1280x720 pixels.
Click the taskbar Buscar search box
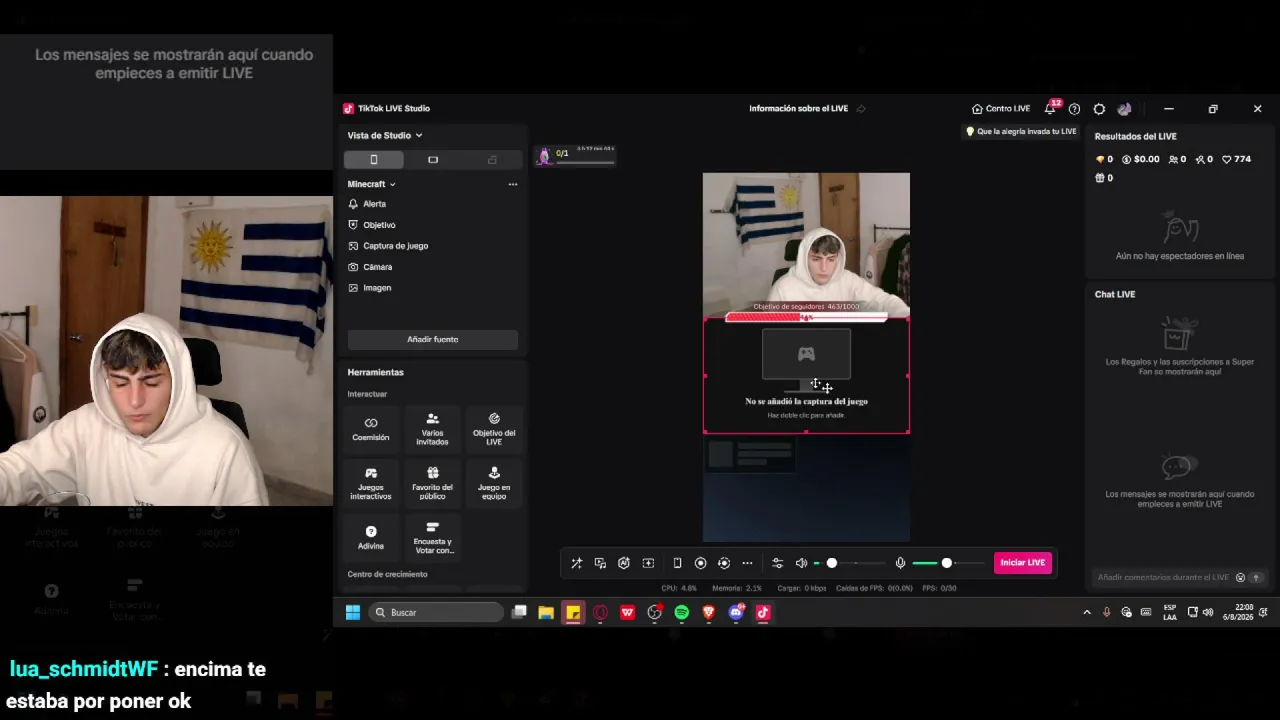(437, 613)
